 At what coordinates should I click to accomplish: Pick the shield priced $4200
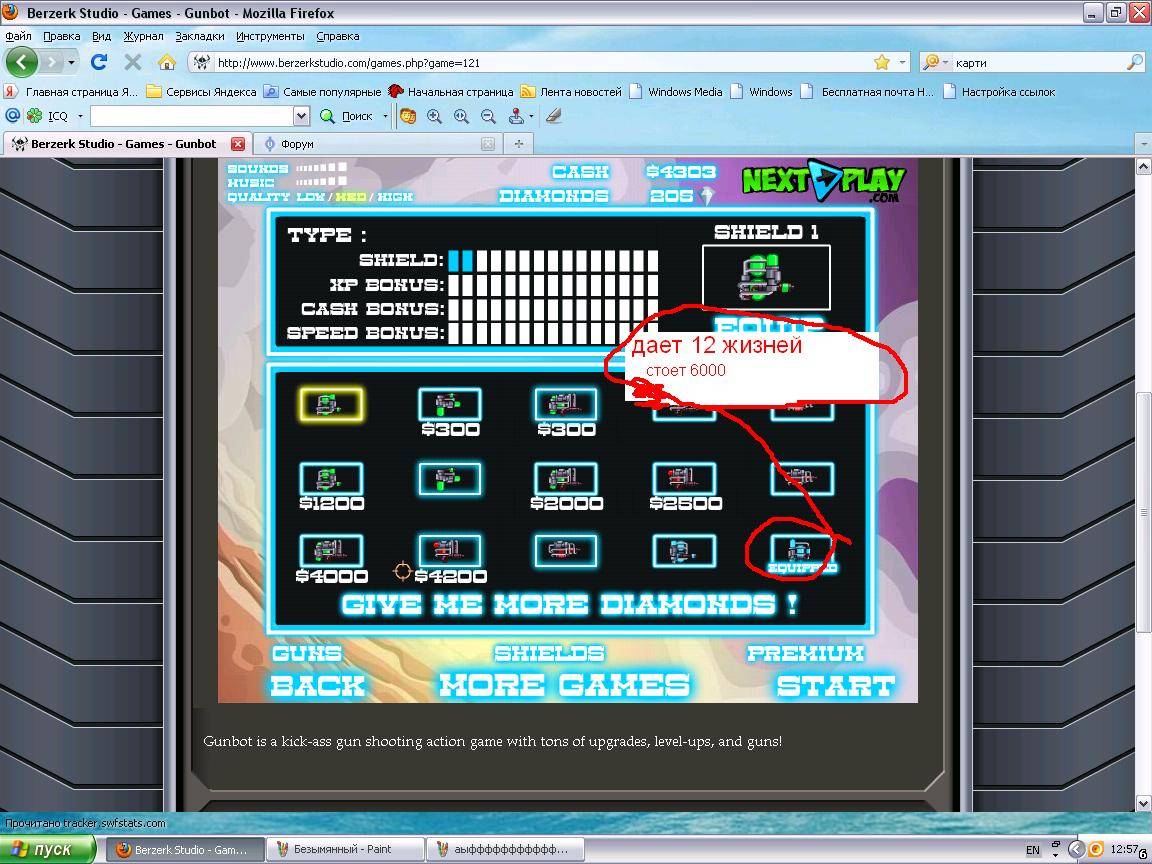[450, 551]
